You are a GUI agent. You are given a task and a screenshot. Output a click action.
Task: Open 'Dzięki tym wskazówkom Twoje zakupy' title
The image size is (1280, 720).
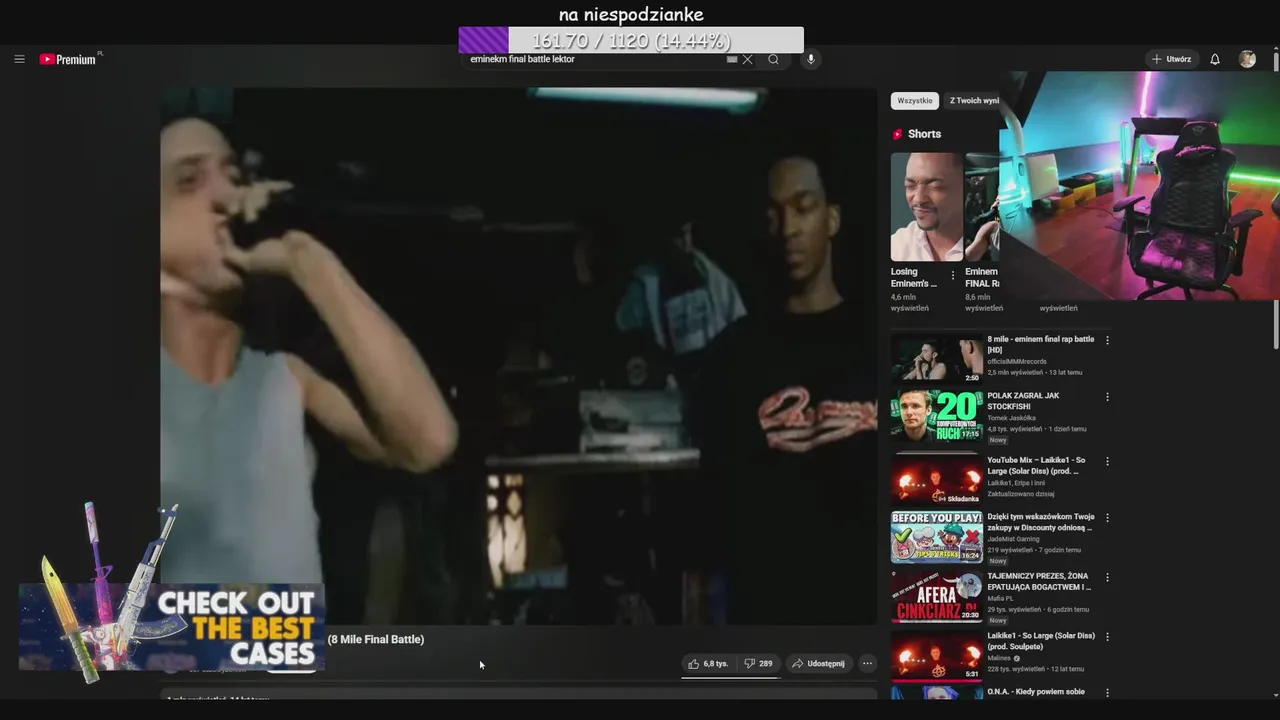tap(1040, 522)
